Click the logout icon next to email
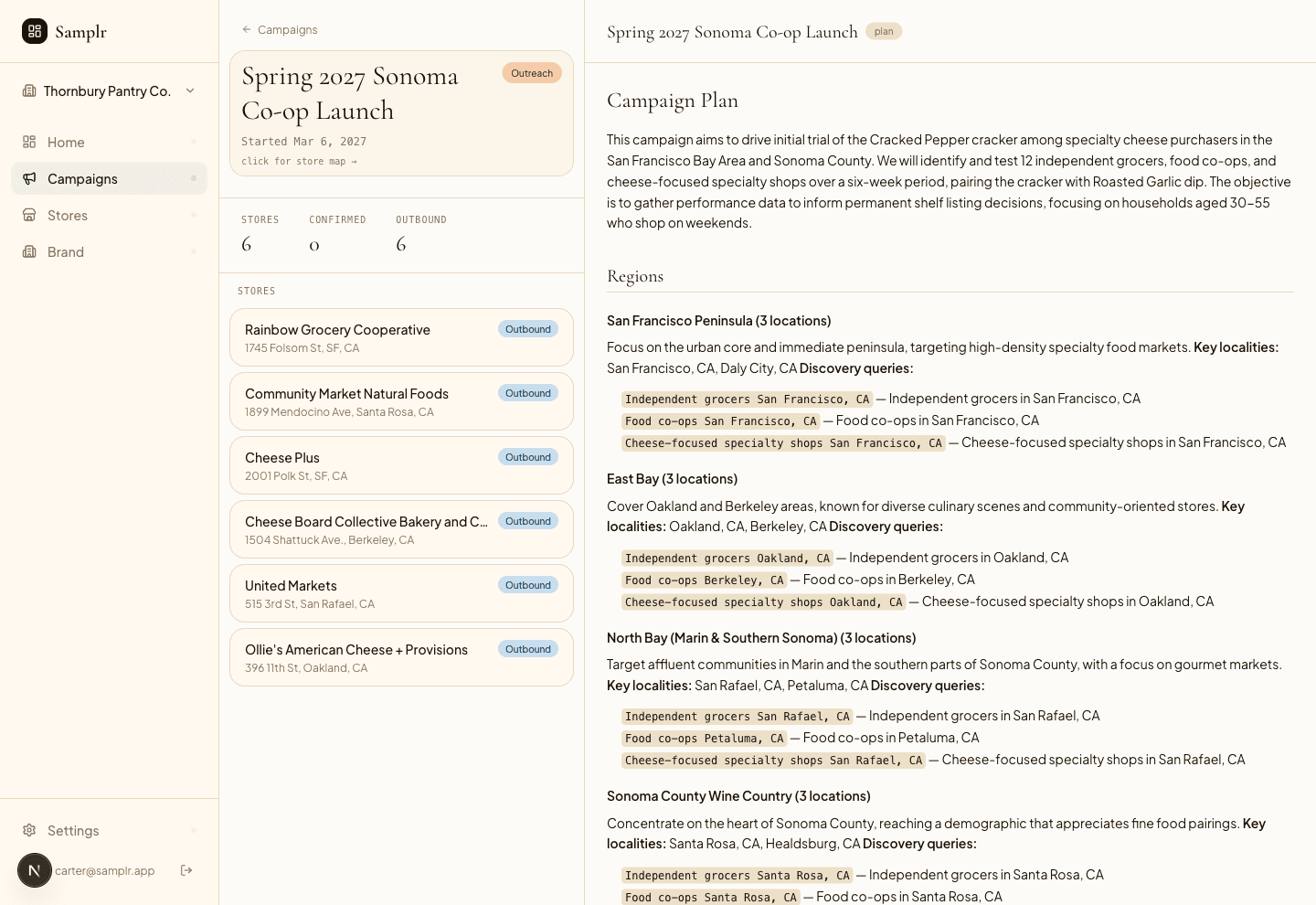The image size is (1316, 905). coord(186,870)
